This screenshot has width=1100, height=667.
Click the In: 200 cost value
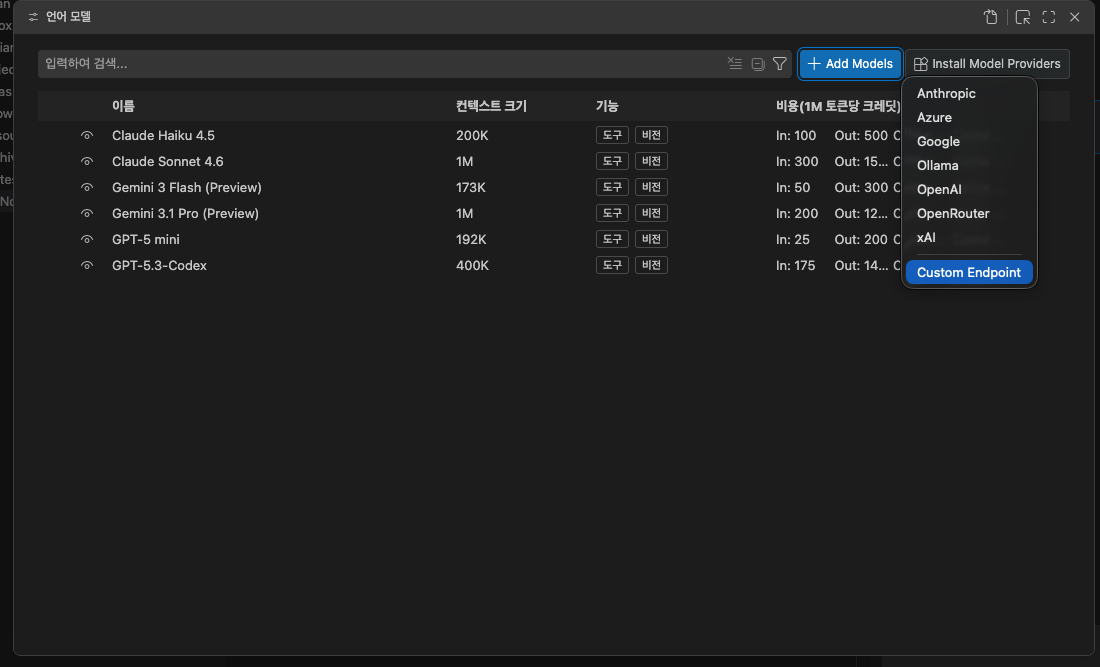coord(797,213)
